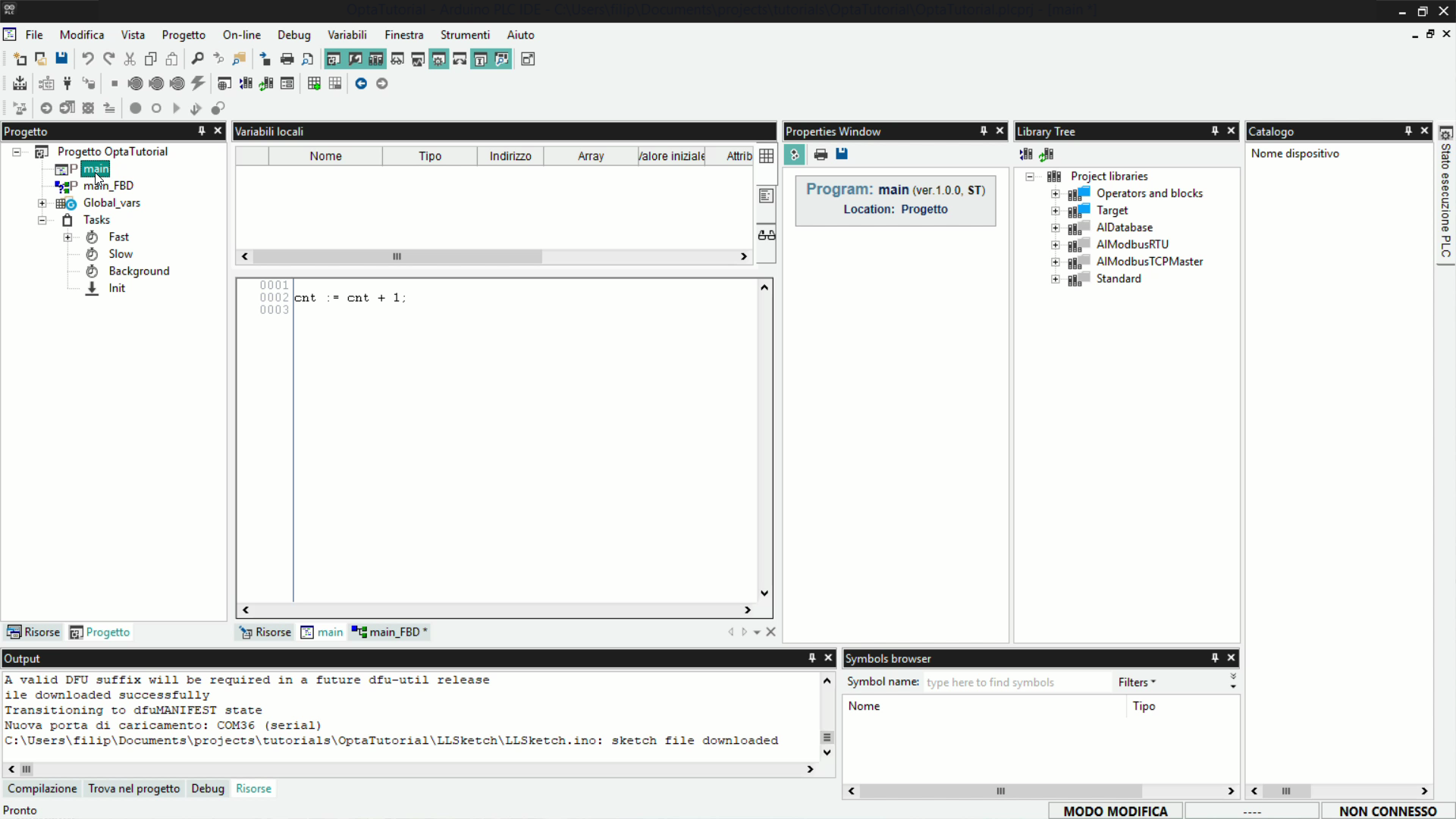Click the blue back navigation arrow

tap(361, 83)
